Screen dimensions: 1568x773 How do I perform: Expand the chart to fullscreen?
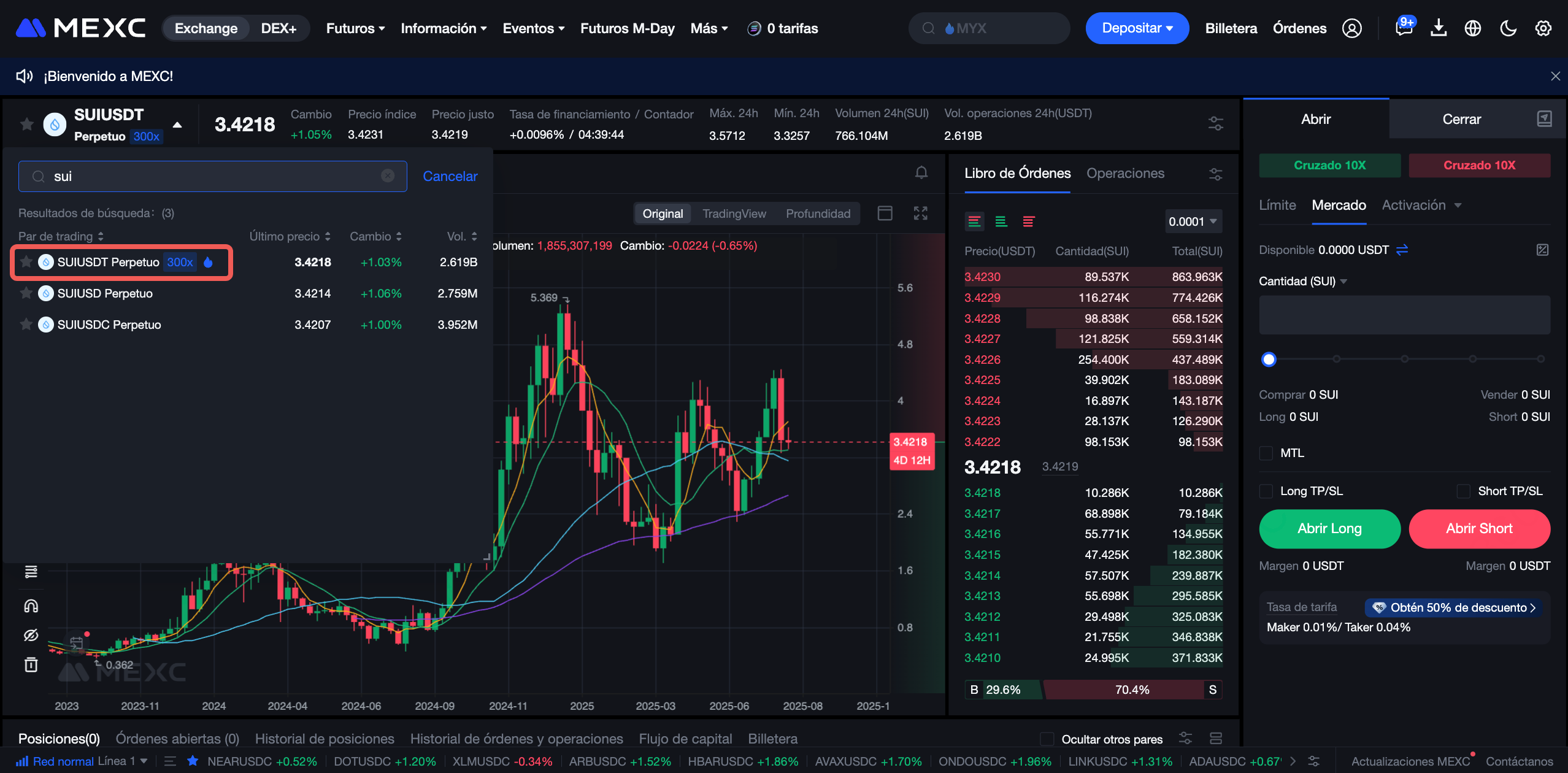[920, 213]
